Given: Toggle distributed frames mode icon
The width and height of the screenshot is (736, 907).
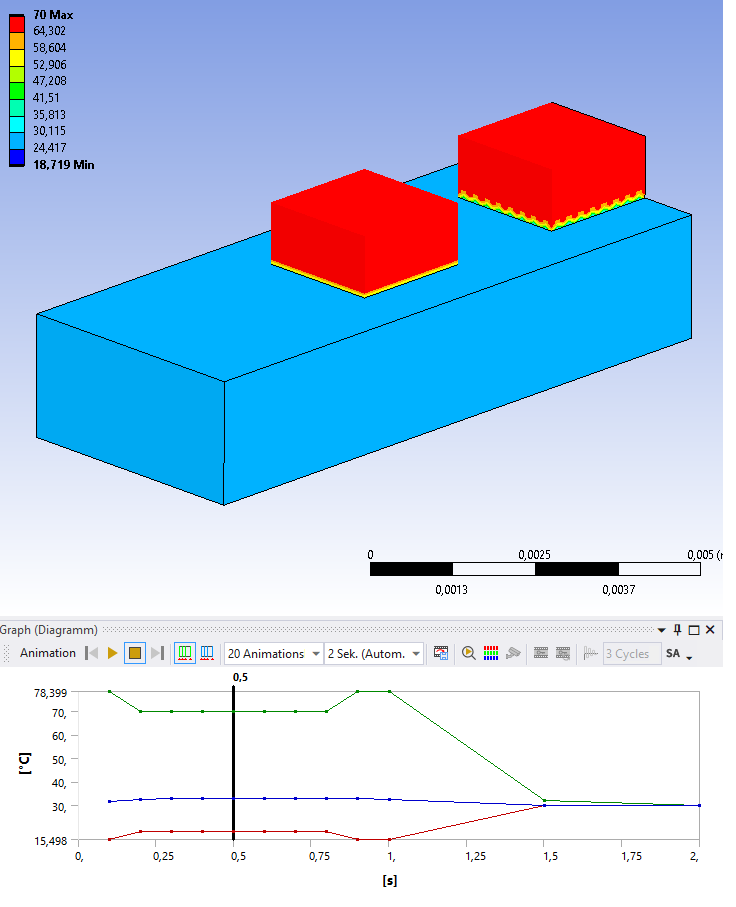Looking at the screenshot, I should (185, 653).
